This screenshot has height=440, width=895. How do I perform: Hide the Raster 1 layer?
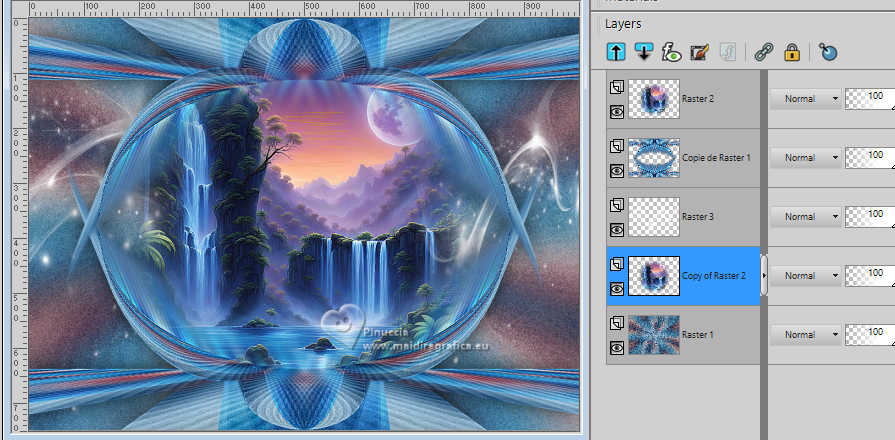[616, 348]
